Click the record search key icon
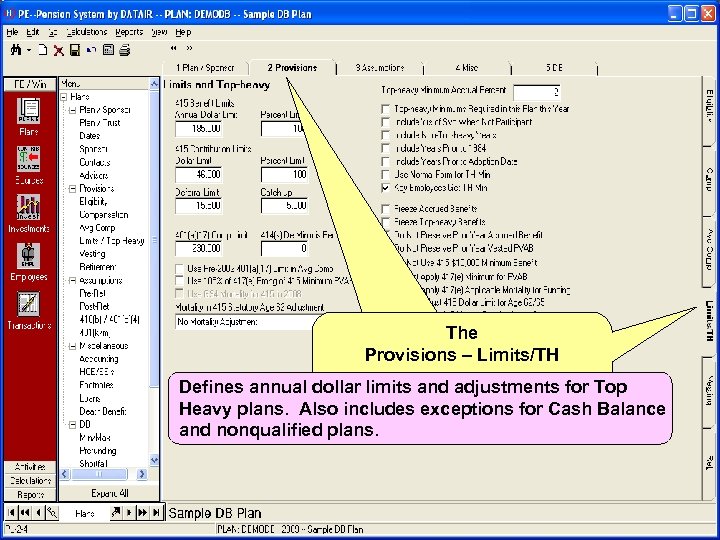Image resolution: width=720 pixels, height=540 pixels. click(52, 512)
